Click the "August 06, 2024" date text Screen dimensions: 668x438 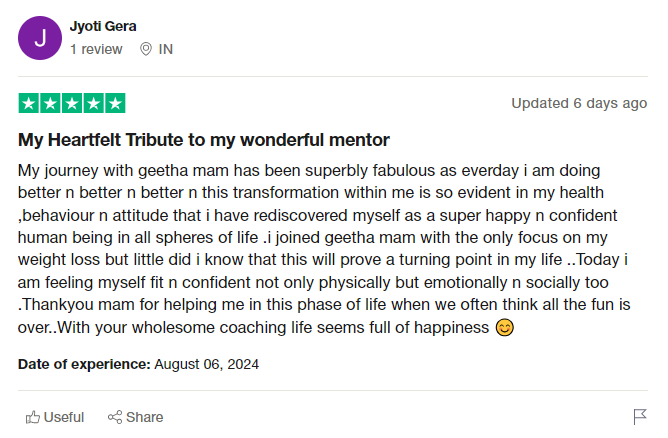point(207,364)
